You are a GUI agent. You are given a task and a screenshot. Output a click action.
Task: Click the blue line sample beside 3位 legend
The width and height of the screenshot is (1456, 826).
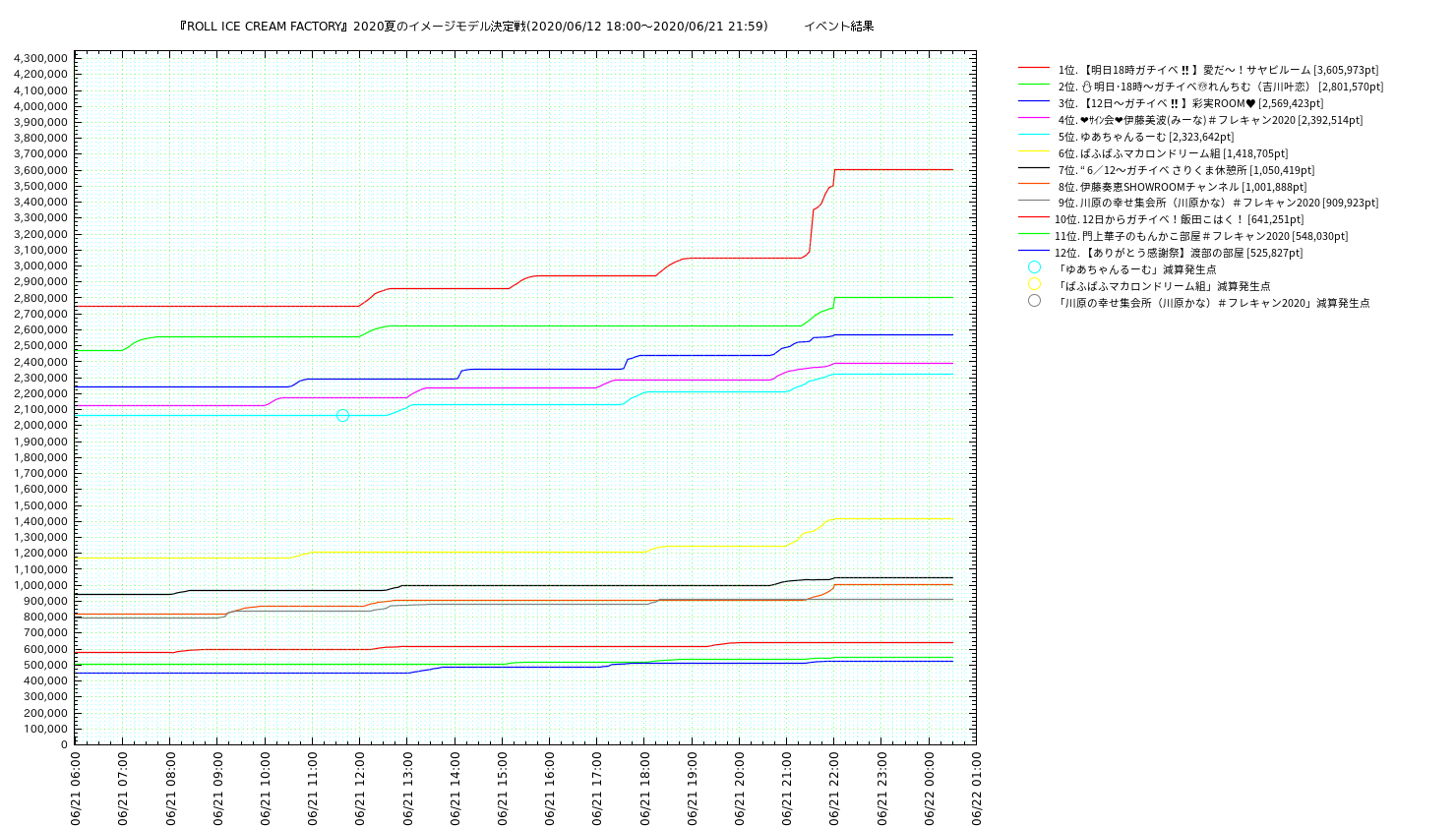1034,101
